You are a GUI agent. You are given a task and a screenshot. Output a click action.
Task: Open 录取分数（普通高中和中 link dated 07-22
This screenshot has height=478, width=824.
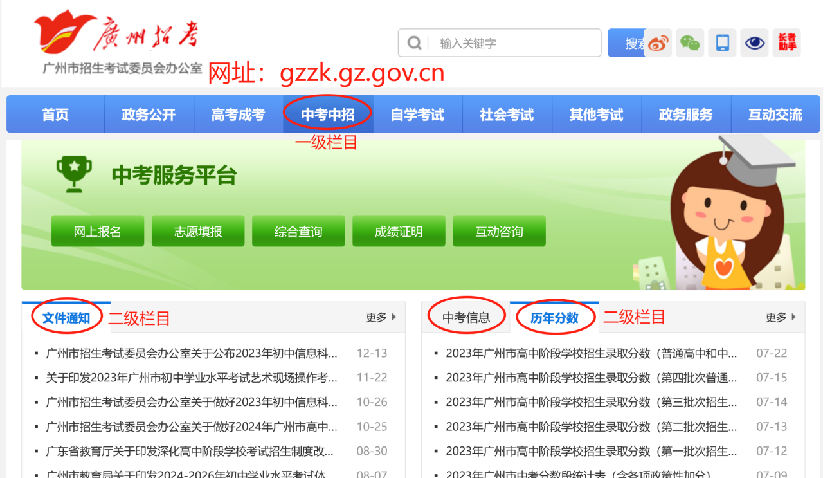[x=591, y=353]
